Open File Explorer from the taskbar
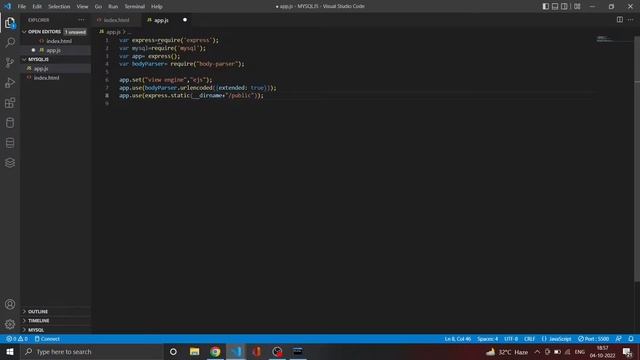This screenshot has height=360, width=640. point(194,351)
